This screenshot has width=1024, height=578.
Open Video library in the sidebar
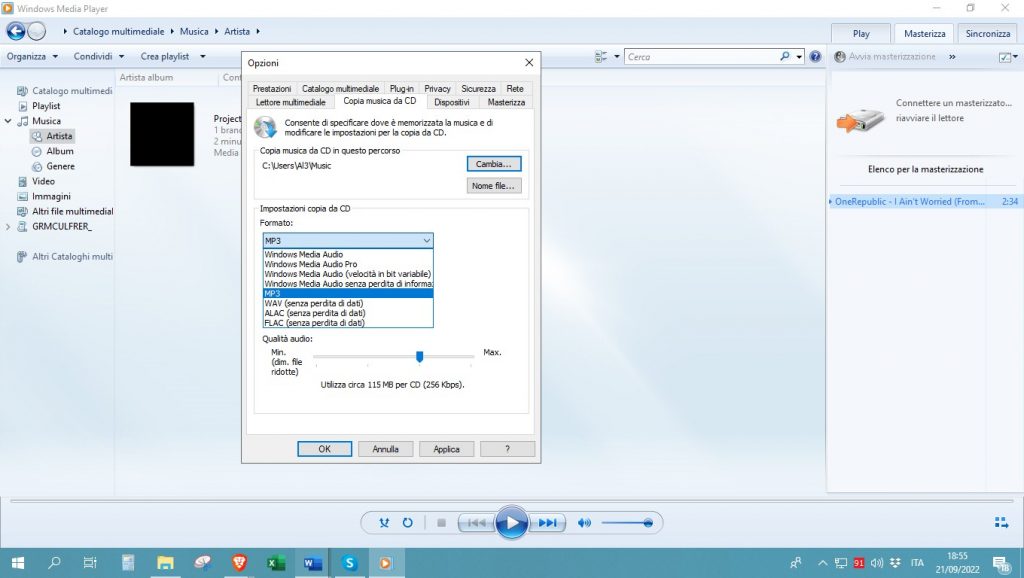[x=43, y=182]
